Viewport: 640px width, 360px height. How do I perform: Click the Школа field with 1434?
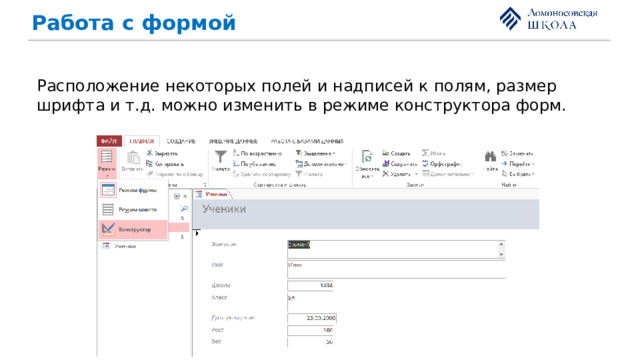[310, 286]
